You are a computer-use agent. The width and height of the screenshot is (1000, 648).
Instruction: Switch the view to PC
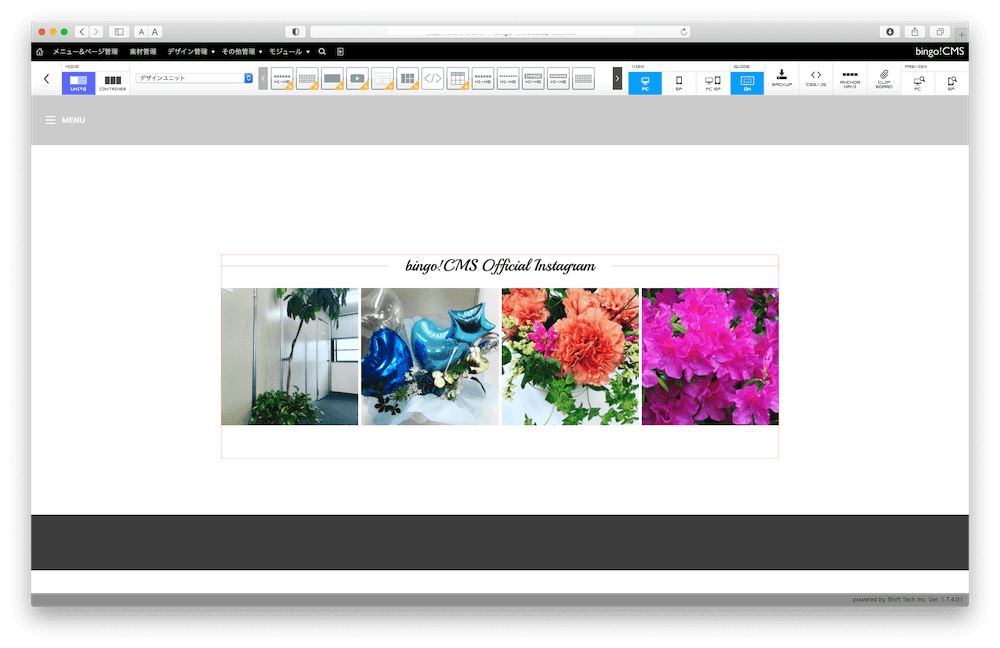(645, 83)
